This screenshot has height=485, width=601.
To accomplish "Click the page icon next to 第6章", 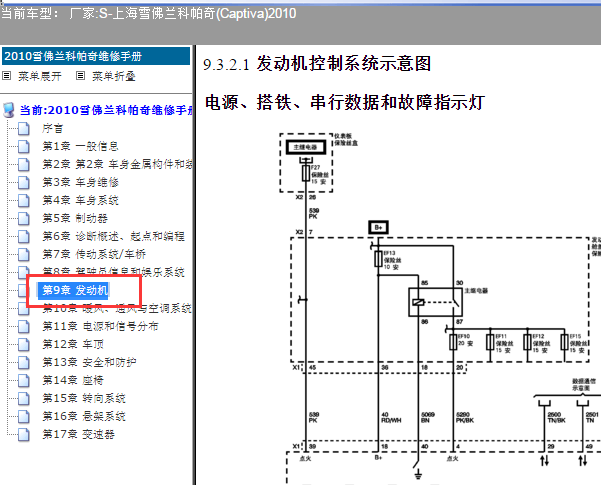I will point(24,236).
